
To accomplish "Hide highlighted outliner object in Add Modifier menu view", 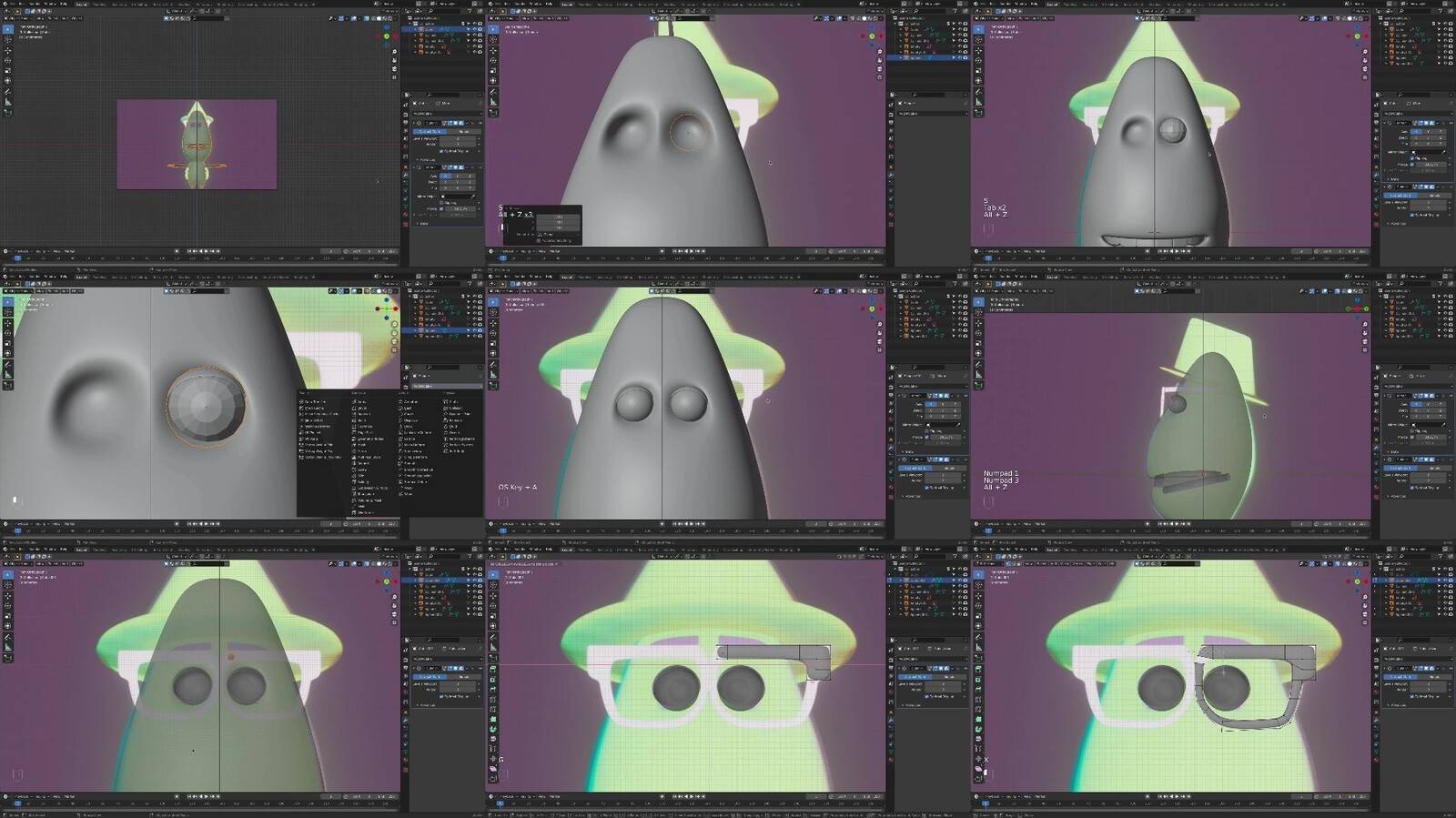I will [x=475, y=330].
